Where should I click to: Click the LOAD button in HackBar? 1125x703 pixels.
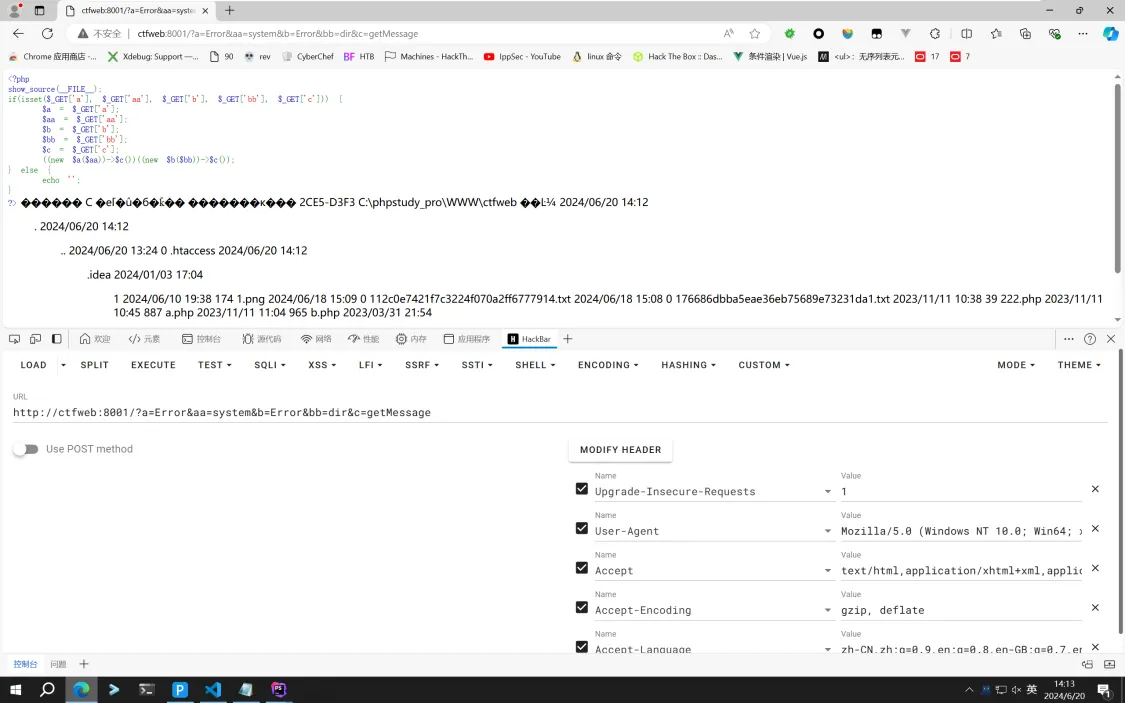(x=33, y=365)
